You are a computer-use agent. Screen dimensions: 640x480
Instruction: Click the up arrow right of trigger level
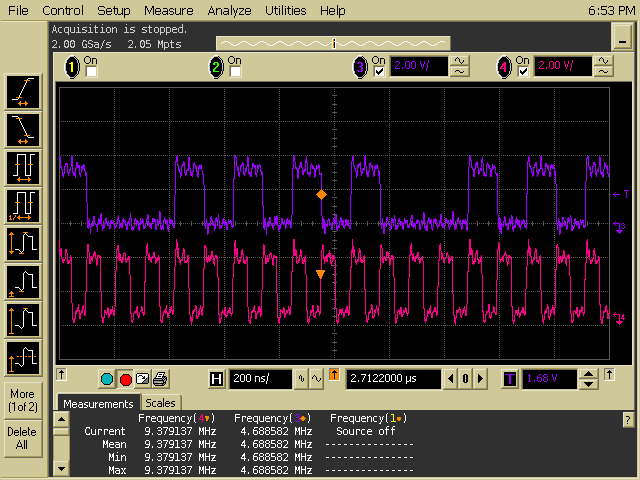click(609, 374)
